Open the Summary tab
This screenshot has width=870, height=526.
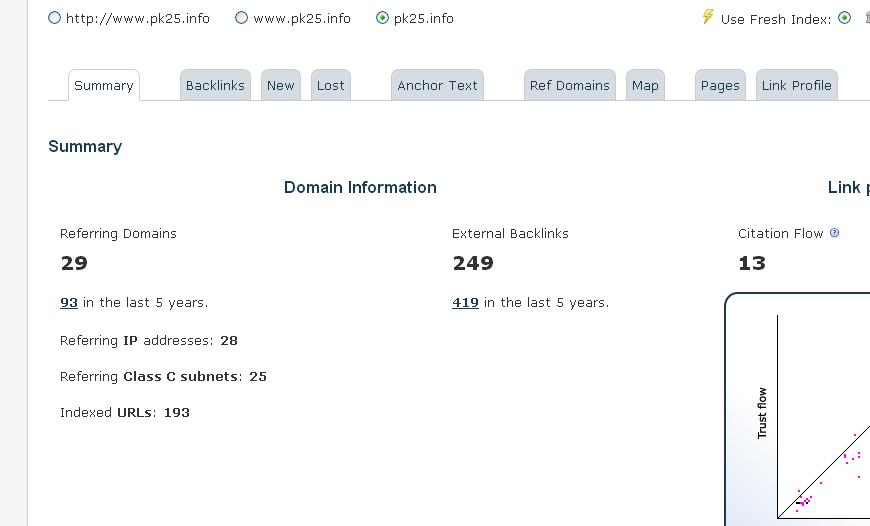coord(104,85)
